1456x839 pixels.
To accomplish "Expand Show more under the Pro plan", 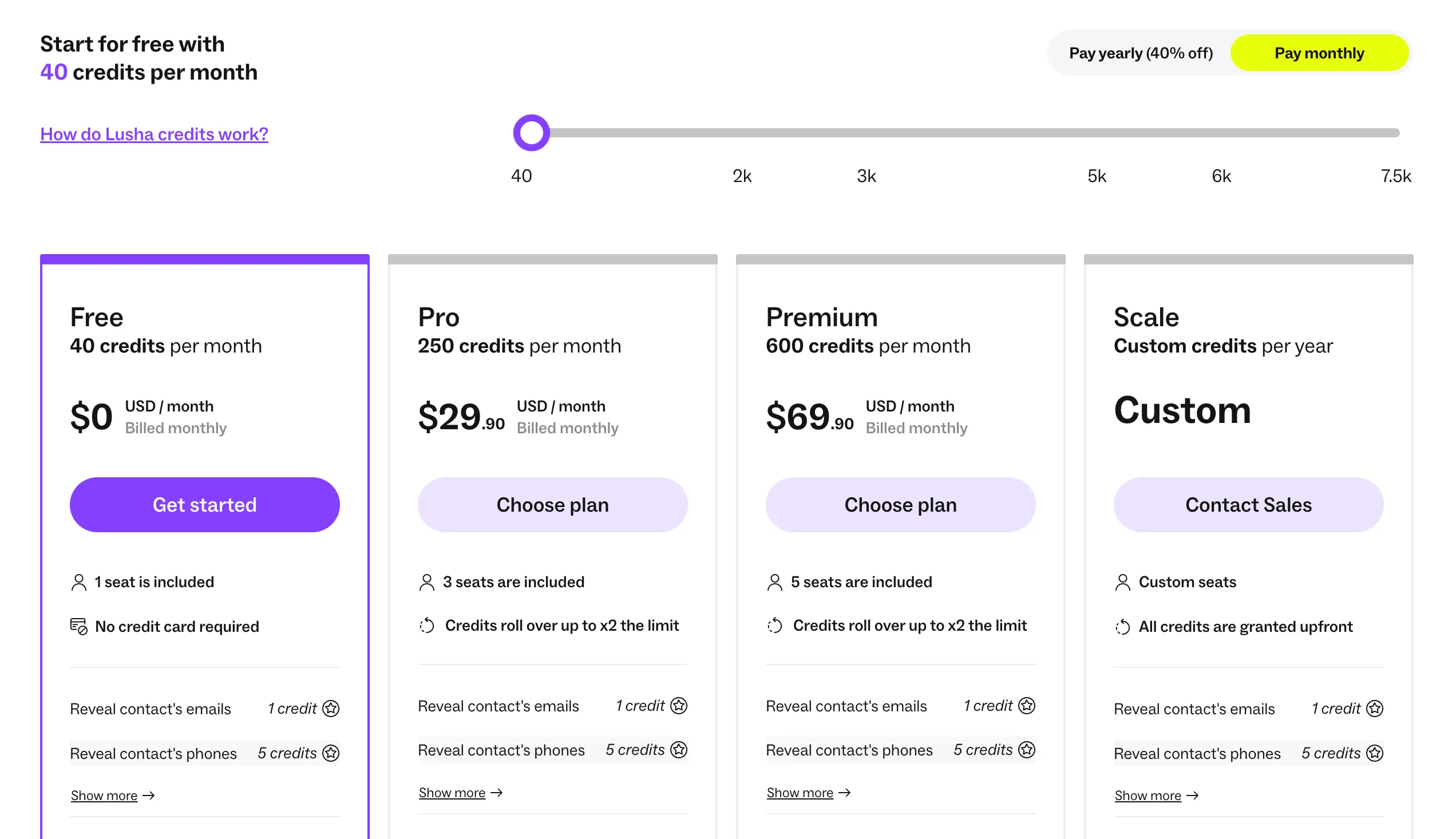I will coord(452,793).
